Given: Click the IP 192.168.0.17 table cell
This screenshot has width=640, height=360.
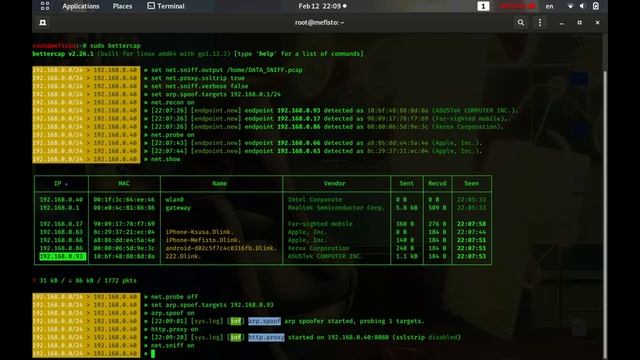Looking at the screenshot, I should (x=61, y=224).
